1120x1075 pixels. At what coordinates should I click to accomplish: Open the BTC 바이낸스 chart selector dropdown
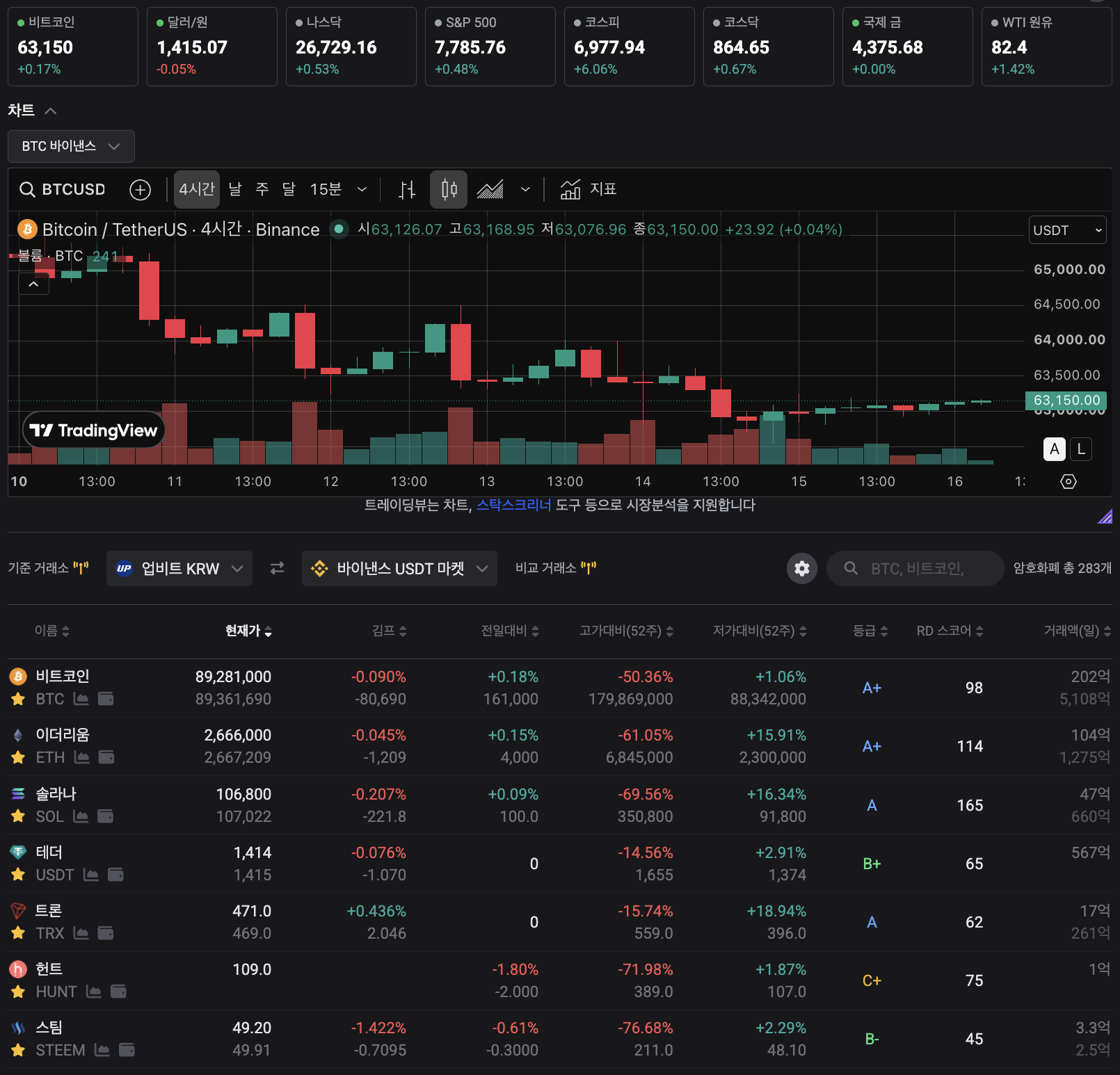pyautogui.click(x=71, y=146)
